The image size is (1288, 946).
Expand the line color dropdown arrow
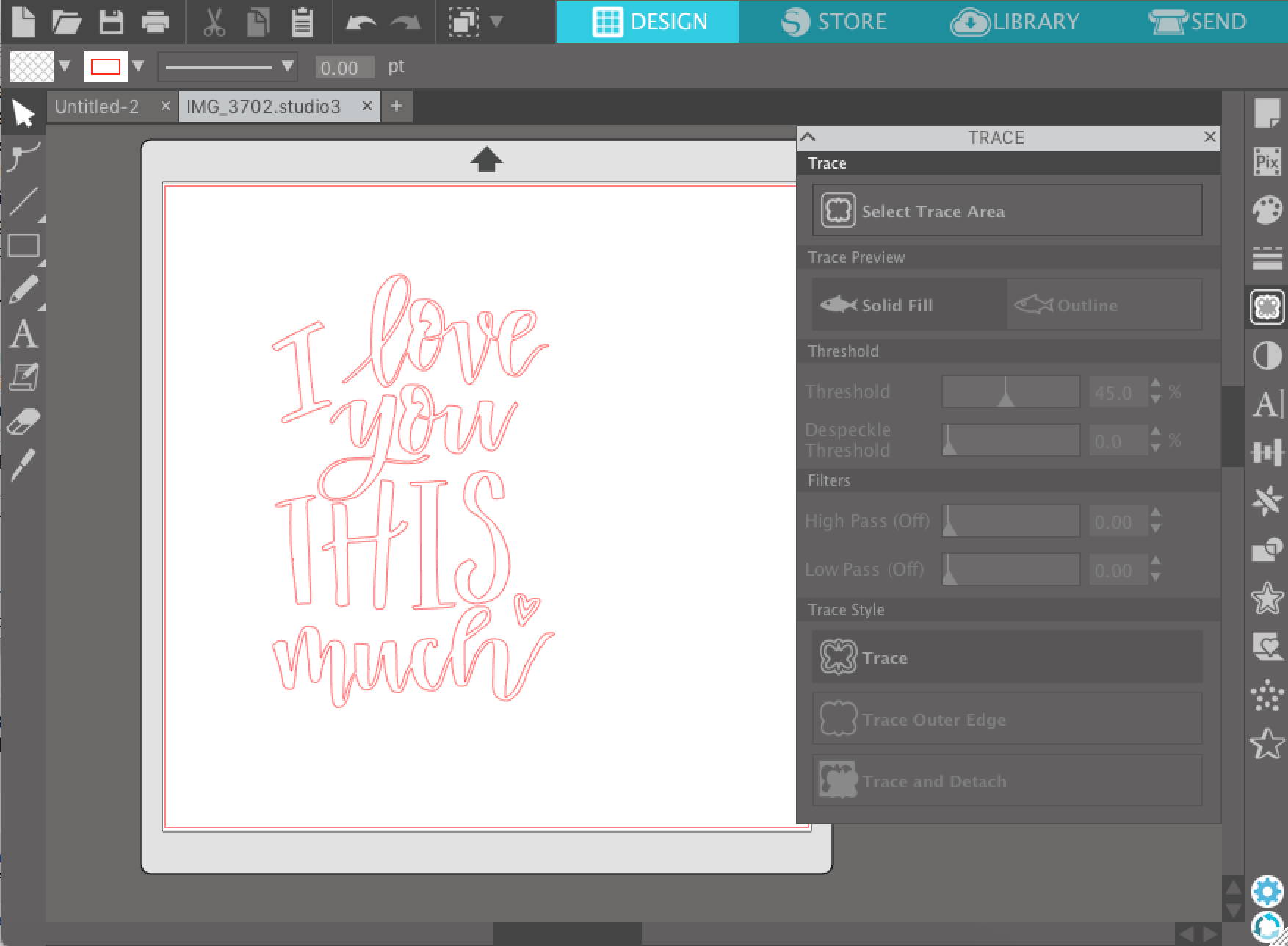(x=138, y=66)
